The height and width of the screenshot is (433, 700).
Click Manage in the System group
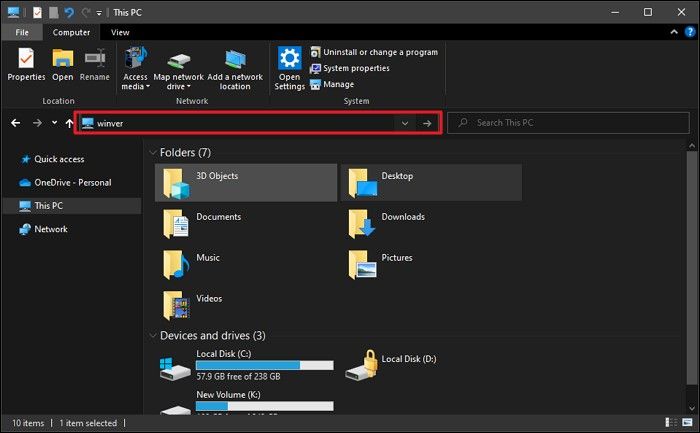[332, 84]
